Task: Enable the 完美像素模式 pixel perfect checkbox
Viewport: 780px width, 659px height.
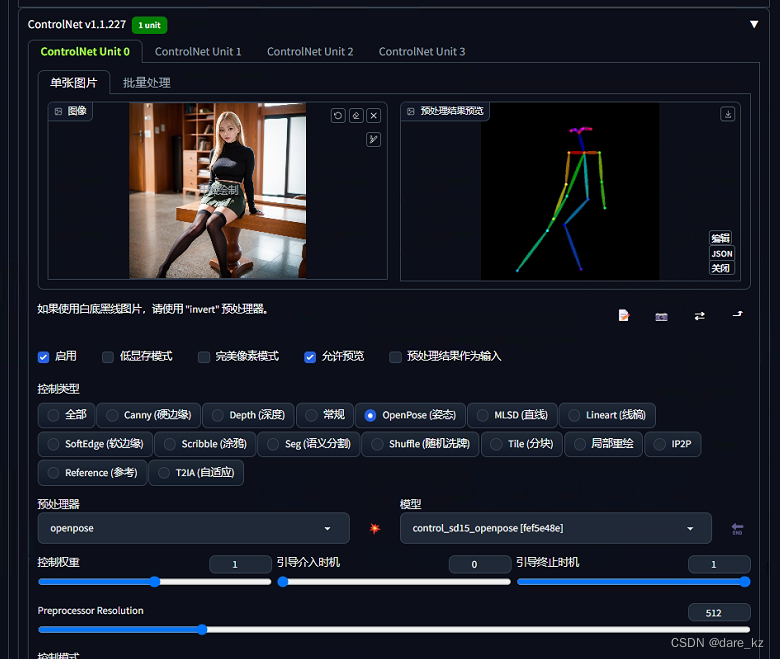Action: tap(204, 357)
